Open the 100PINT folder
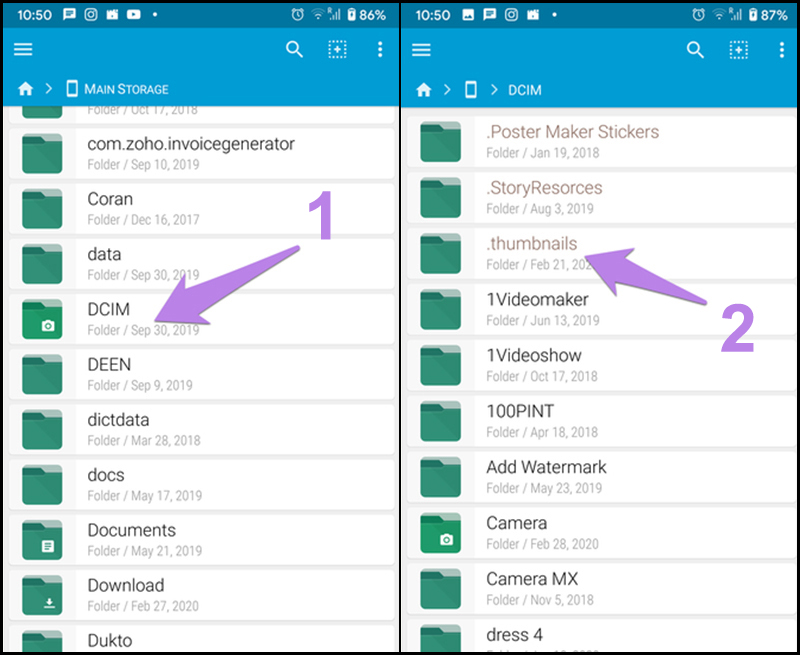 pyautogui.click(x=601, y=421)
